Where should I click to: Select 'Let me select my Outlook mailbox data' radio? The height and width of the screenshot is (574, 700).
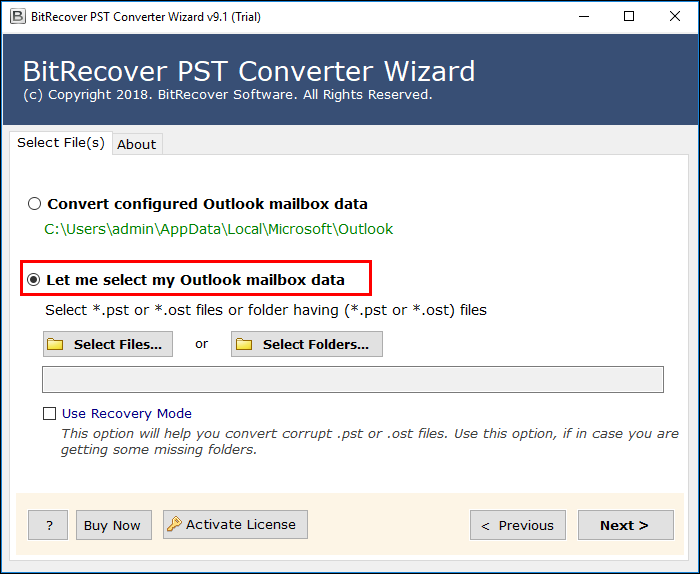point(33,280)
